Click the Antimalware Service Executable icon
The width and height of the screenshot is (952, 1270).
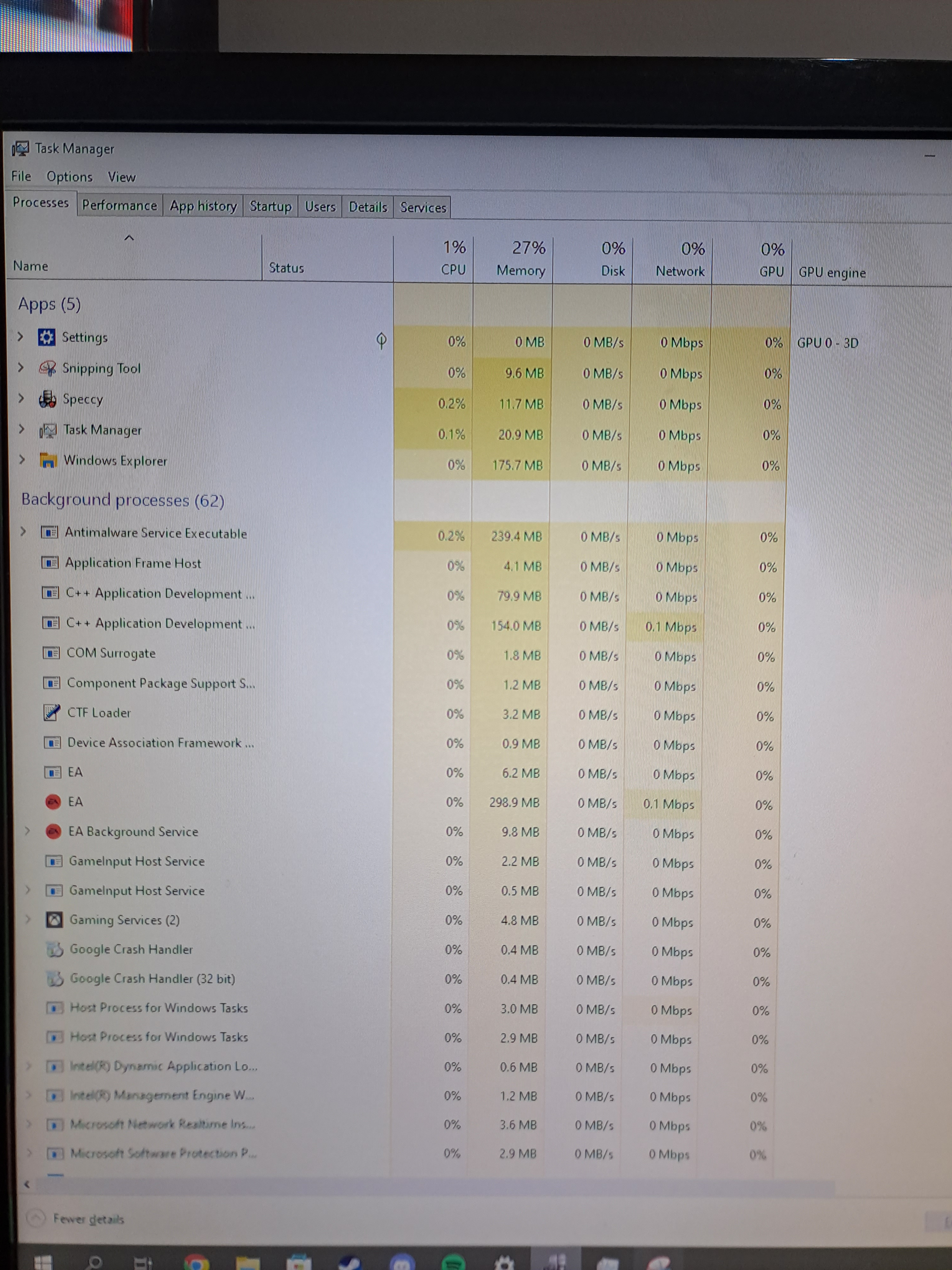[50, 533]
